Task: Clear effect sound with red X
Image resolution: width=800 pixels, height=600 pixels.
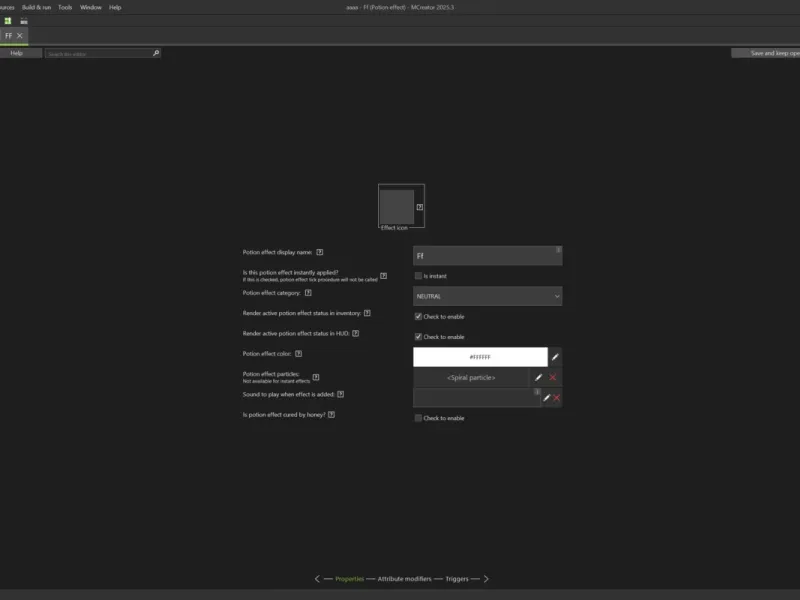Action: tap(557, 398)
